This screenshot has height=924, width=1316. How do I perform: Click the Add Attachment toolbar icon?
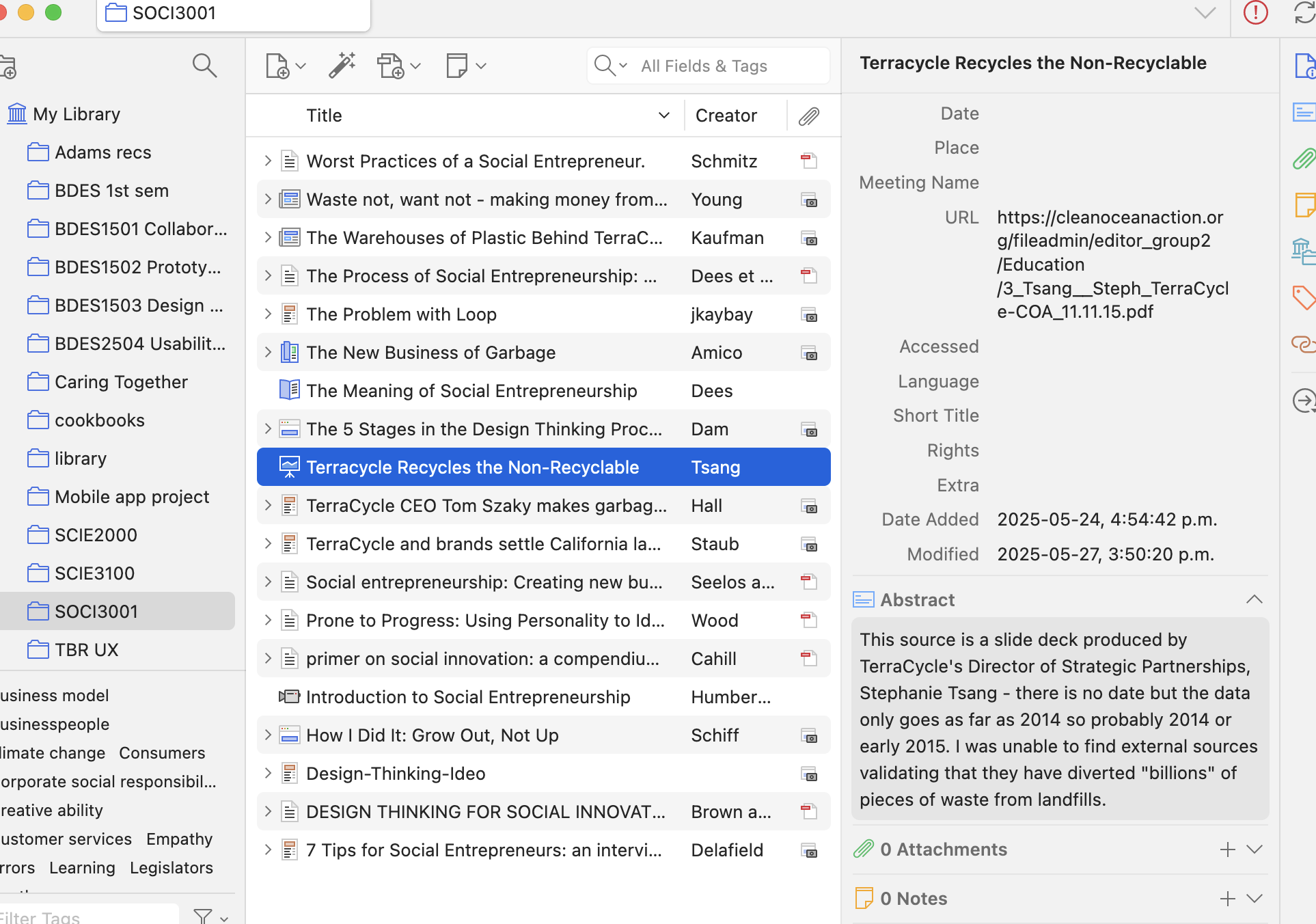pyautogui.click(x=392, y=66)
